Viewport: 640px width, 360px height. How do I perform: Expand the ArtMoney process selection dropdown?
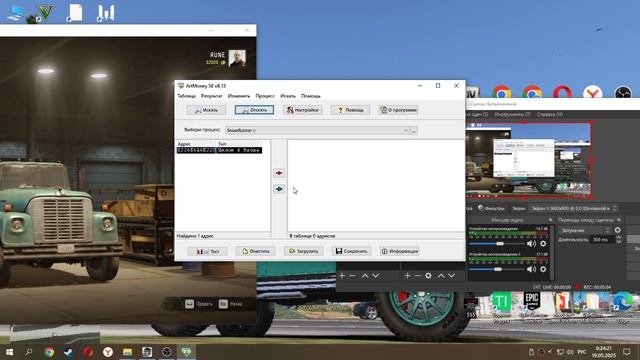406,131
